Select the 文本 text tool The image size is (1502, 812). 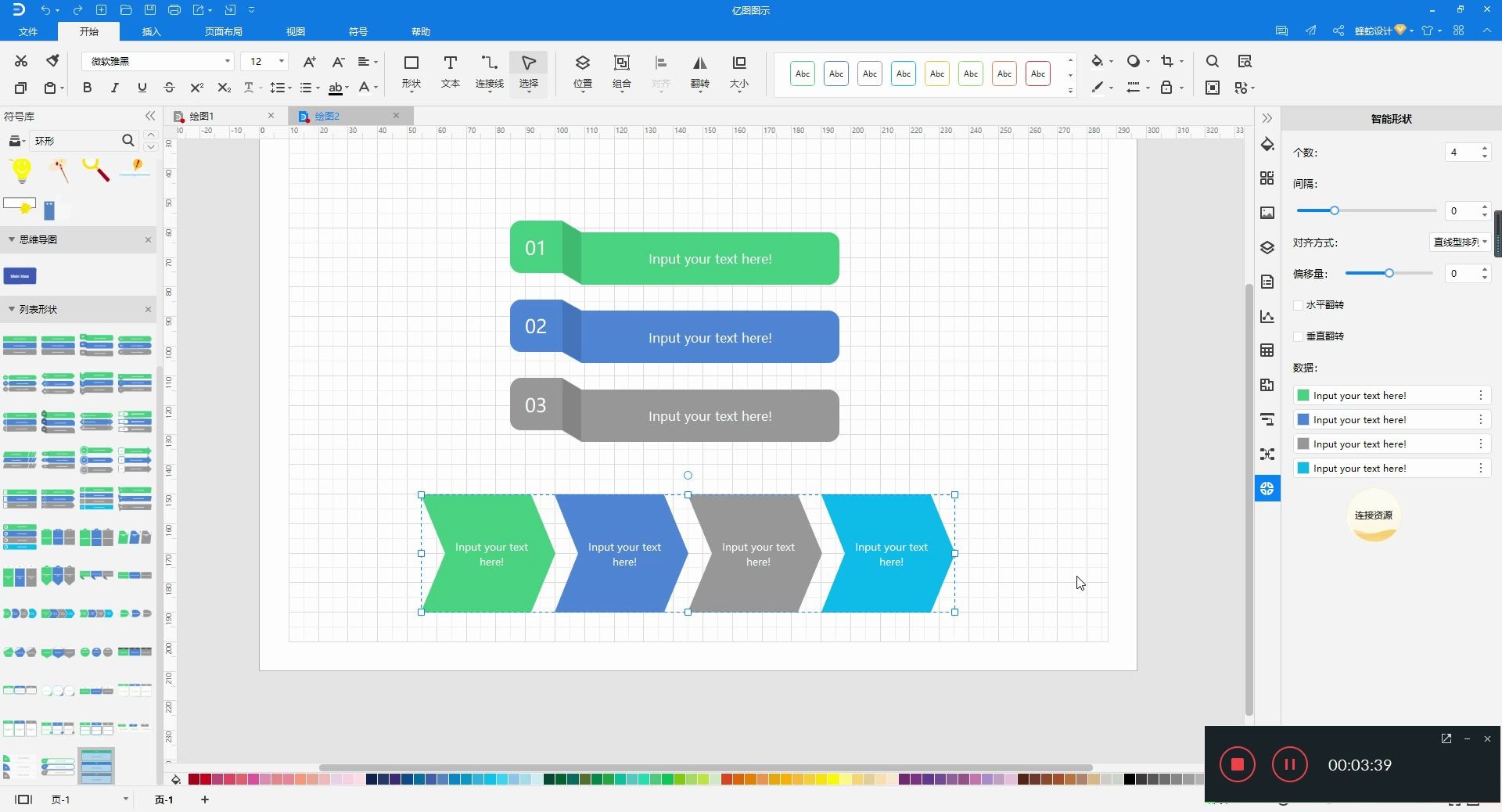click(x=451, y=72)
